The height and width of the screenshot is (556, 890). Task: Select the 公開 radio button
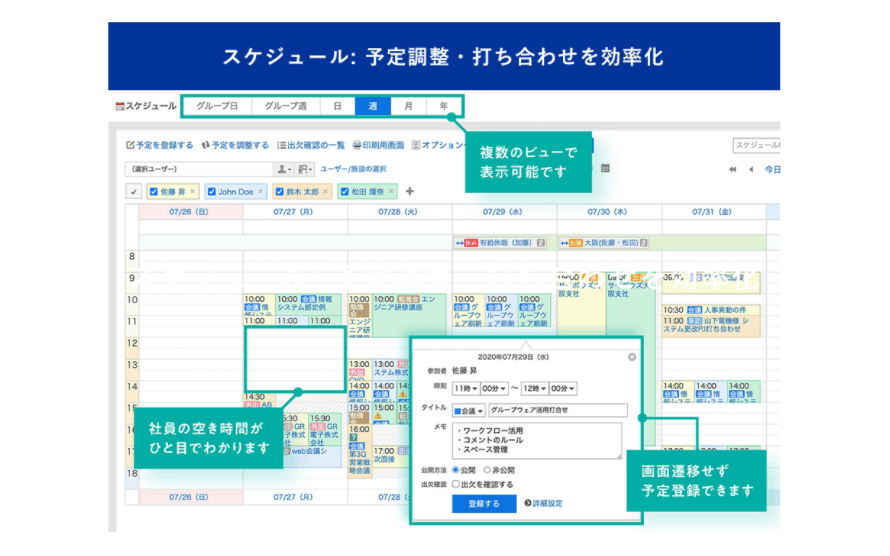pos(455,470)
